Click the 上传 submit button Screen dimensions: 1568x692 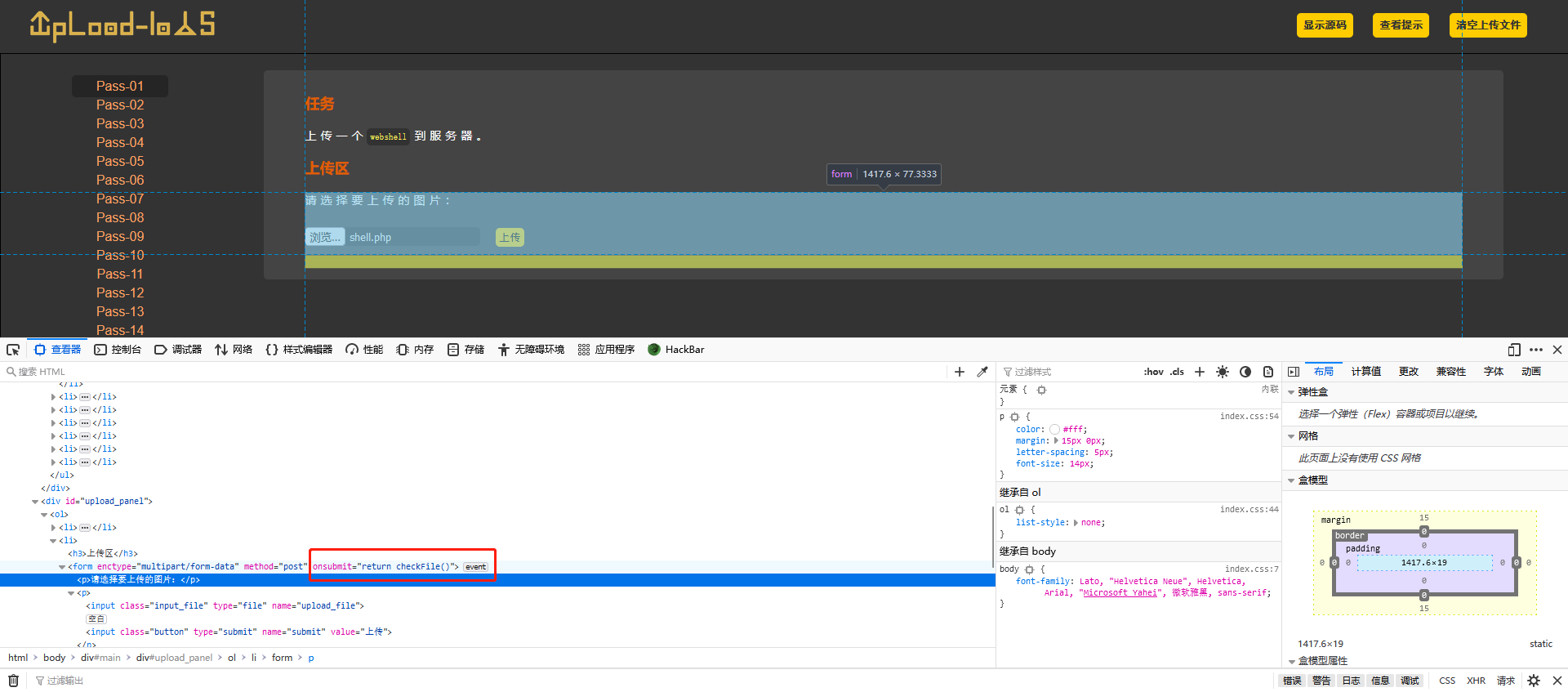click(x=510, y=237)
